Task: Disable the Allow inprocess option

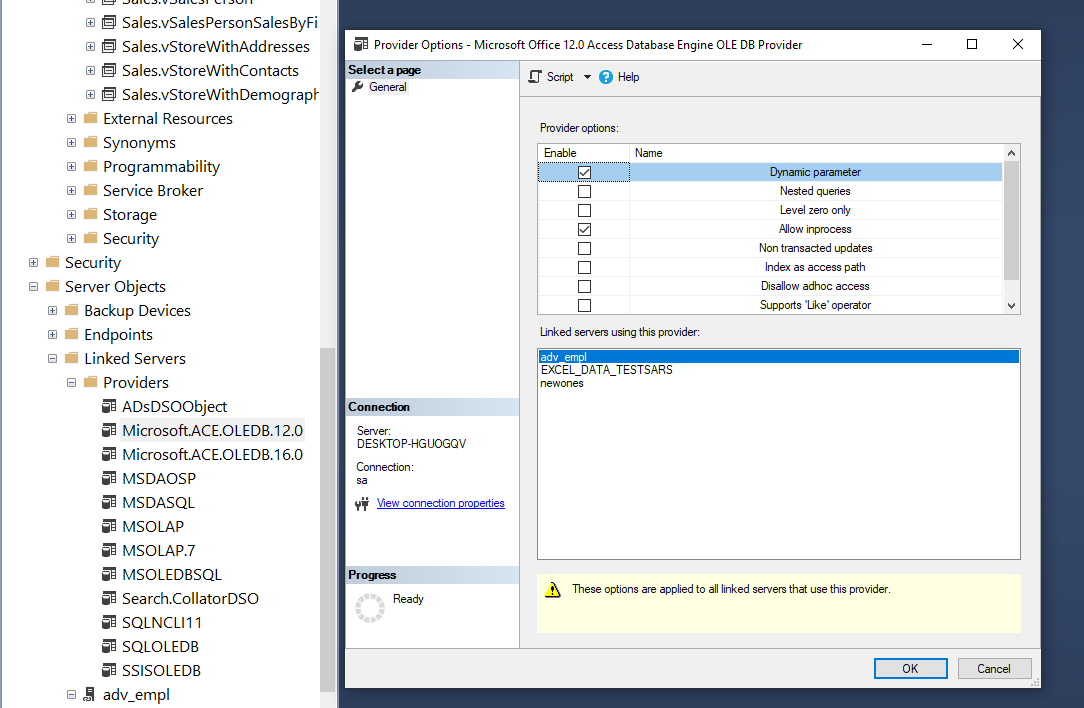Action: tap(583, 228)
